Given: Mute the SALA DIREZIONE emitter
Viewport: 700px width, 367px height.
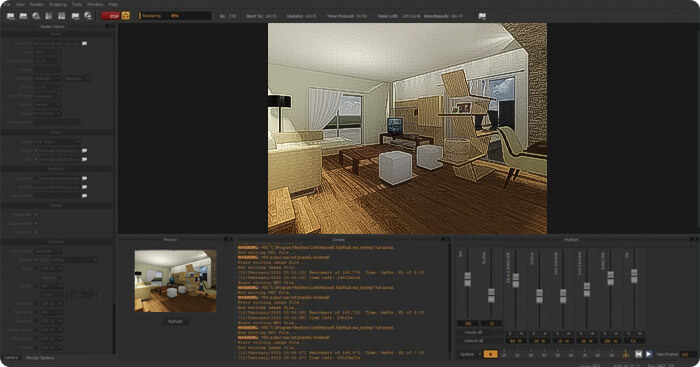Looking at the screenshot, I should tap(521, 334).
